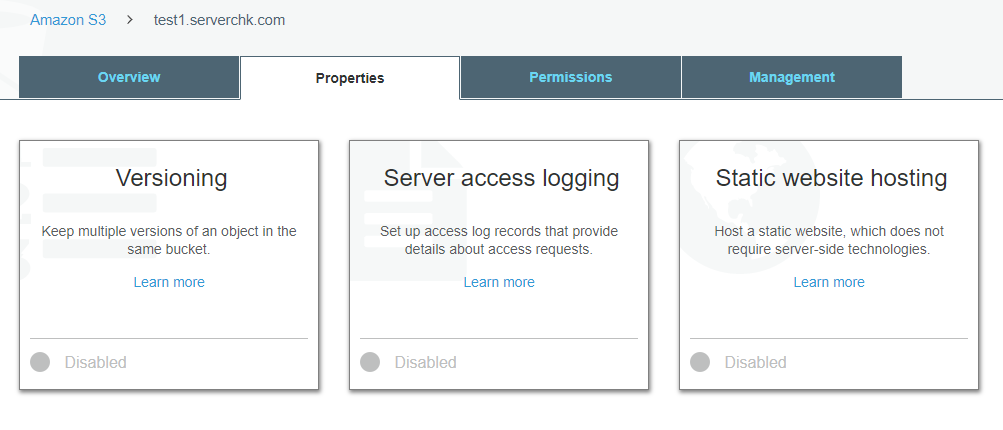
Task: Click the Static website hosting status circle
Action: pyautogui.click(x=700, y=362)
